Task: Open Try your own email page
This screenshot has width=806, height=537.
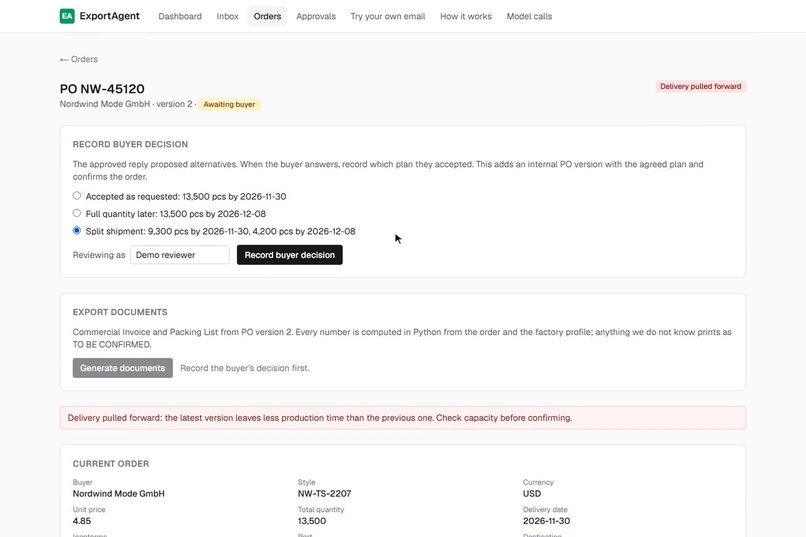Action: (388, 16)
